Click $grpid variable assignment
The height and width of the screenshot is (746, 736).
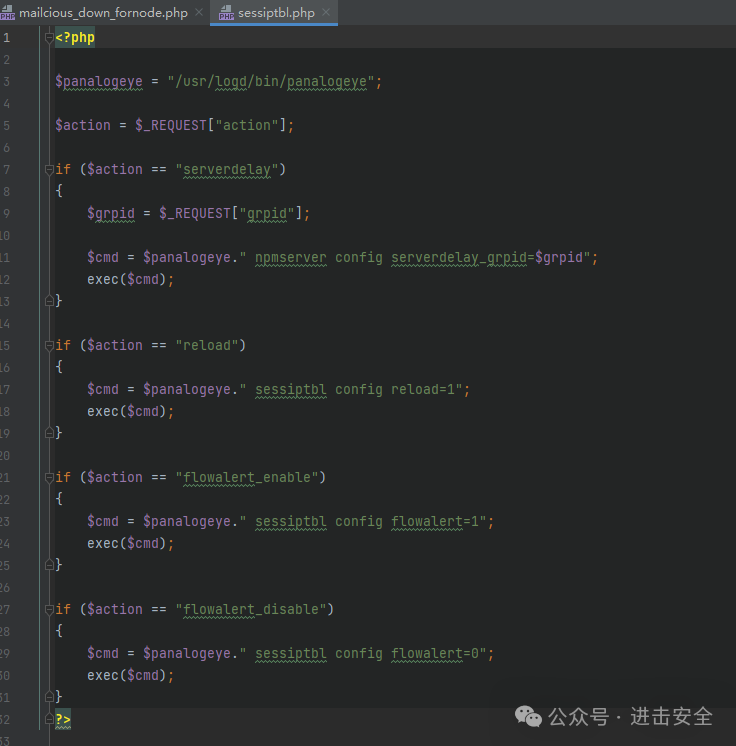[111, 214]
